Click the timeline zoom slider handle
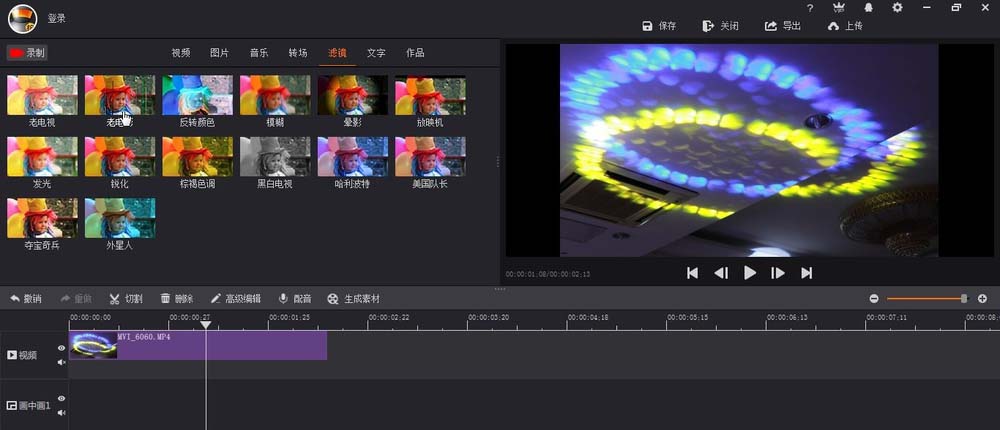Screen dimensions: 1000x430 pos(964,299)
